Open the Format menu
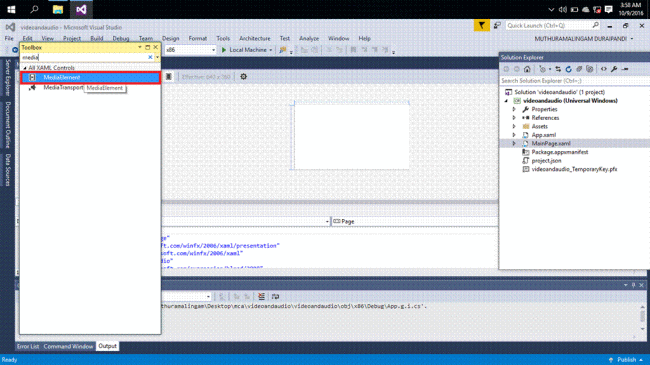 [x=197, y=39]
